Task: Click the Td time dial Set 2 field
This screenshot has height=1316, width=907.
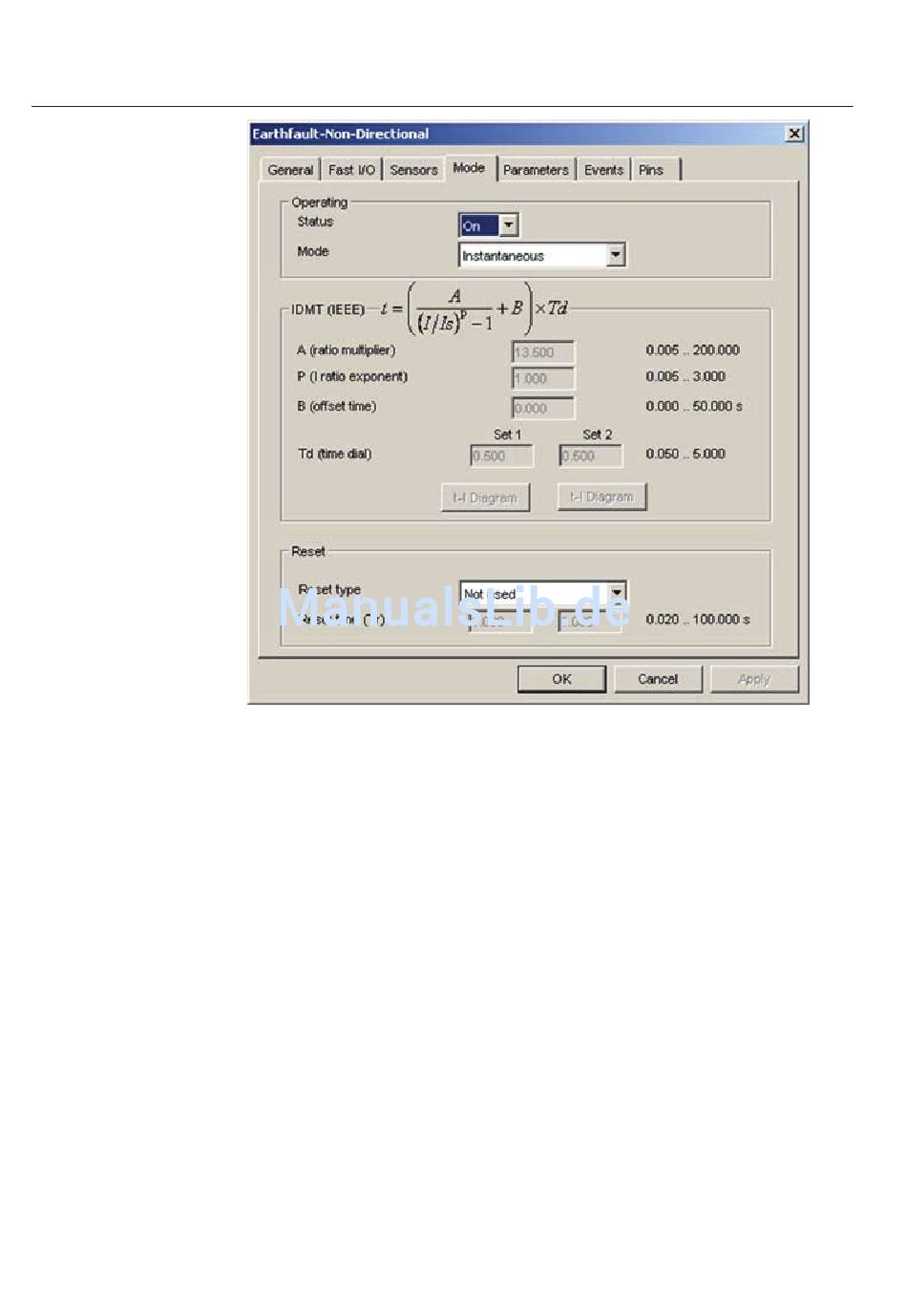Action: pos(591,456)
